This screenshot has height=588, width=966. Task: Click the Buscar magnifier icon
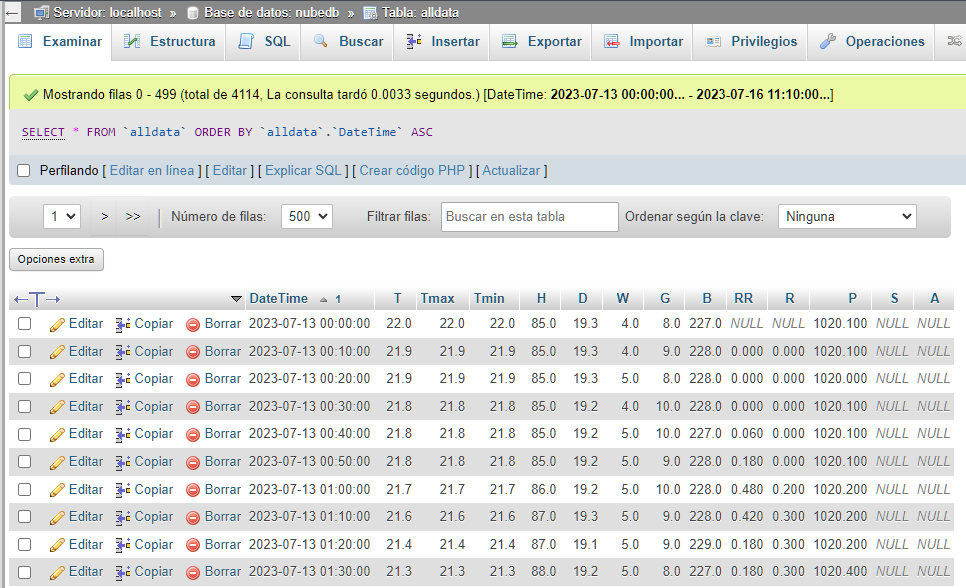click(320, 41)
